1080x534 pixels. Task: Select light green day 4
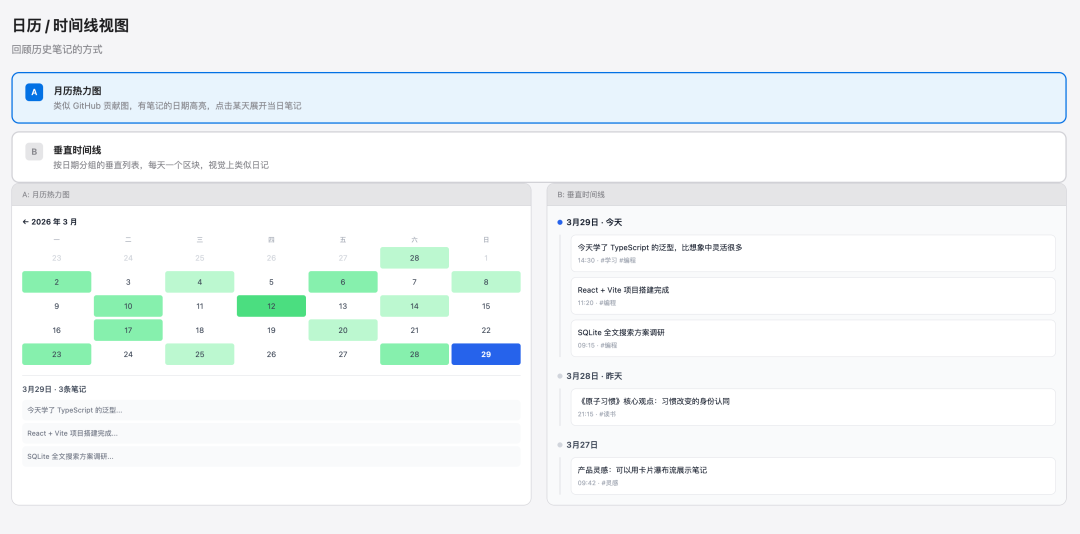point(200,282)
